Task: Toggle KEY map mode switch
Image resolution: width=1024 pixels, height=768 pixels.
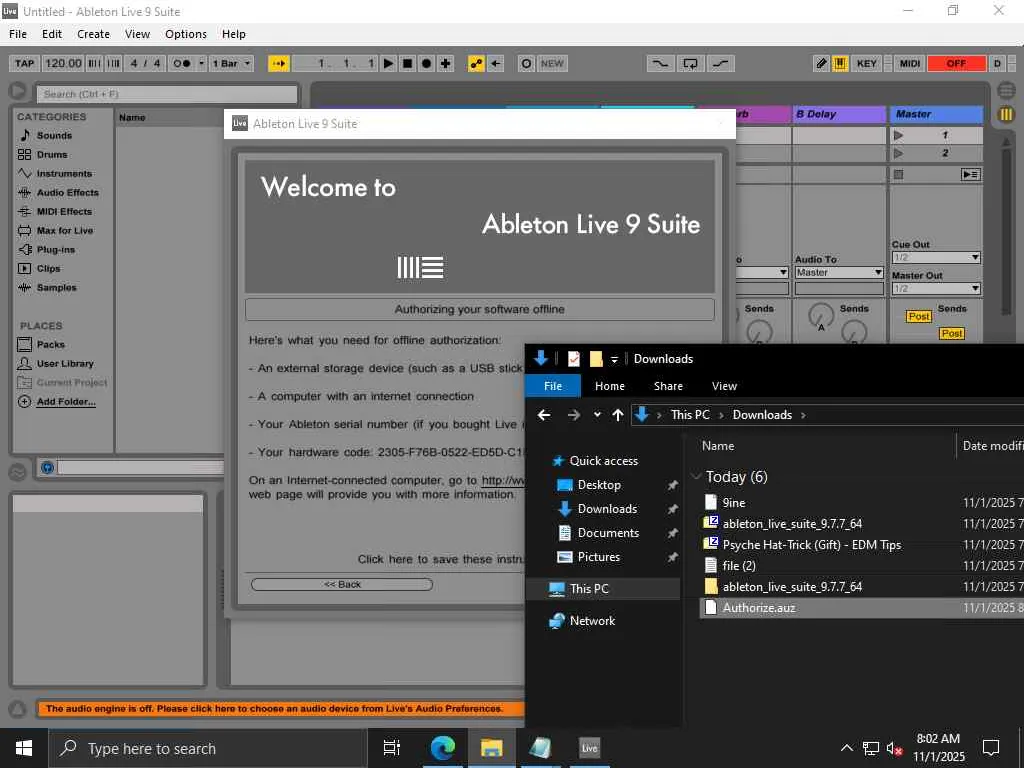Action: 867,63
